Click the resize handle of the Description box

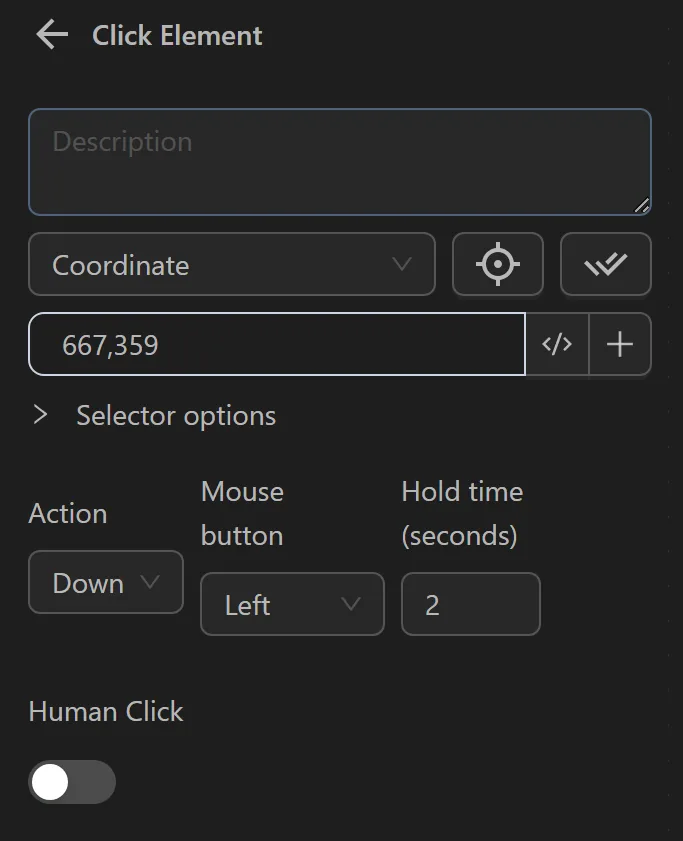click(x=640, y=206)
